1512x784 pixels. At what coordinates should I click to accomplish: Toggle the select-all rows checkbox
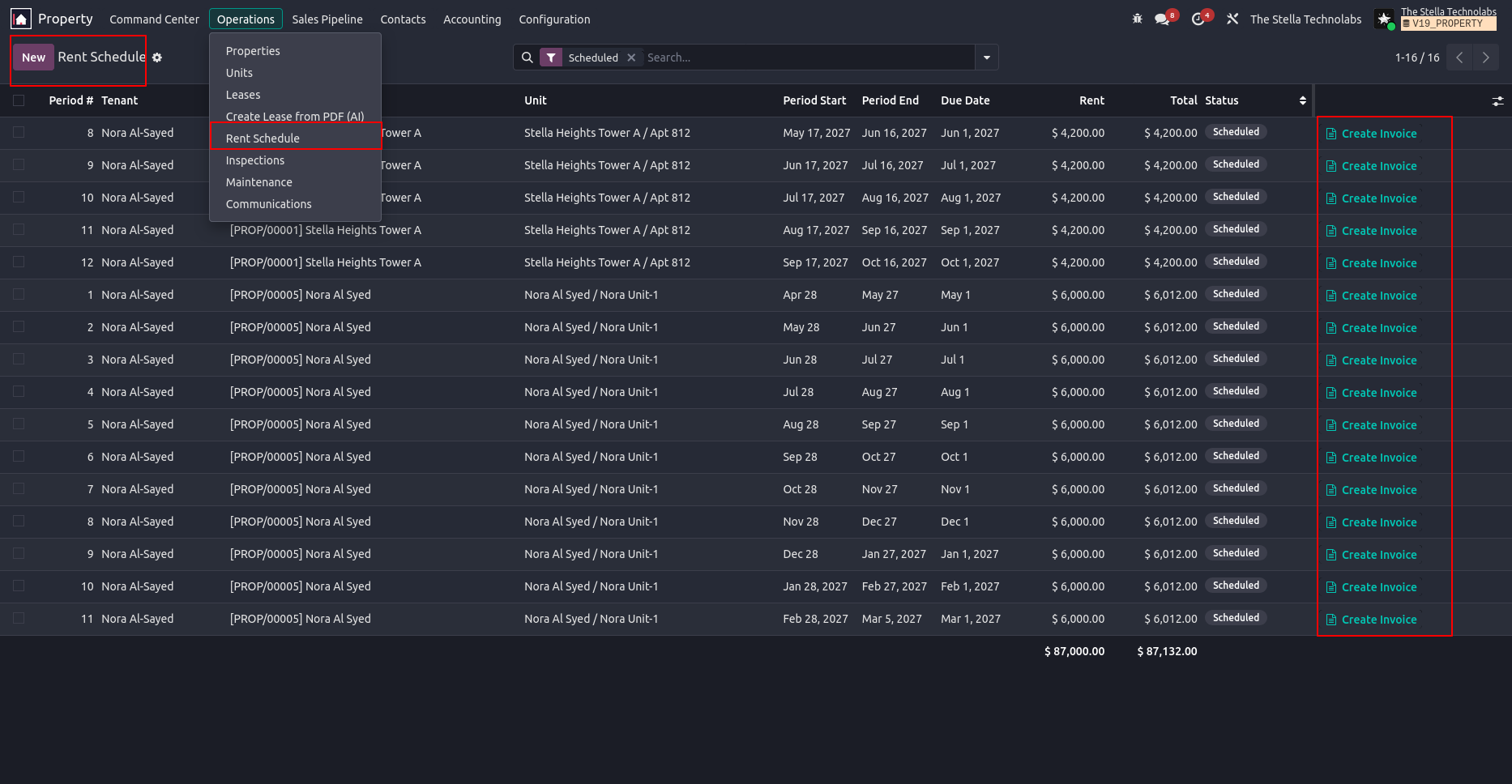click(19, 100)
